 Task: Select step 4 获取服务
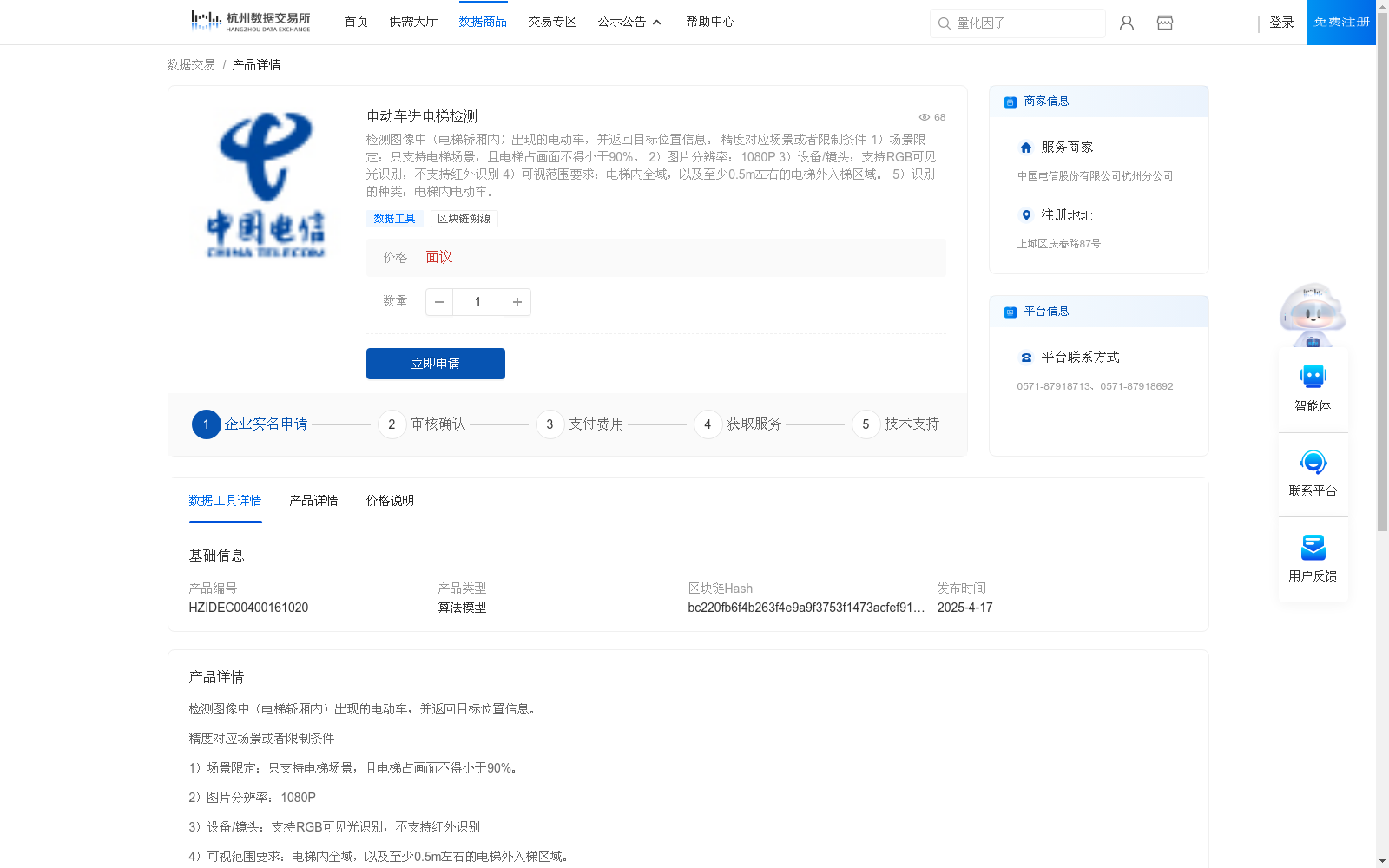[738, 424]
